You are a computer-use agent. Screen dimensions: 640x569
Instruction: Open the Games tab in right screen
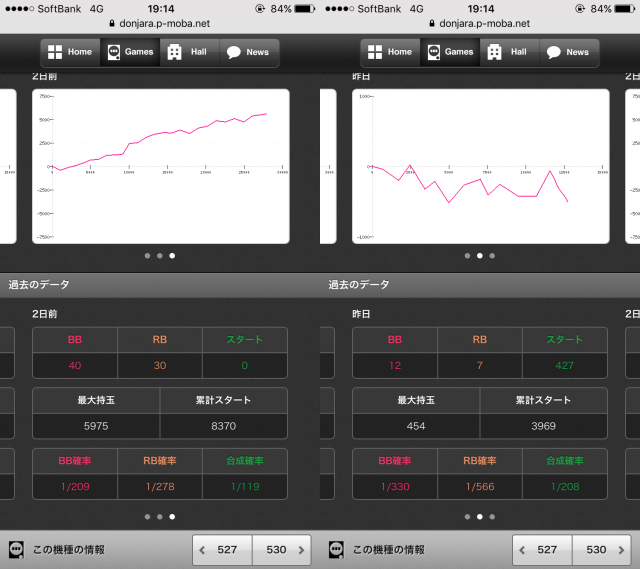coord(449,52)
